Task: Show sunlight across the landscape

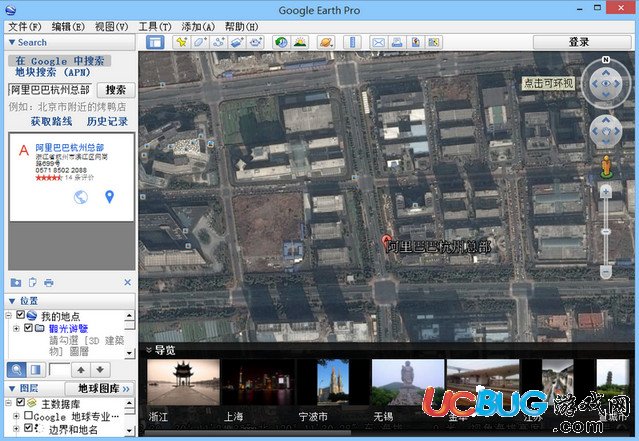Action: click(x=300, y=42)
